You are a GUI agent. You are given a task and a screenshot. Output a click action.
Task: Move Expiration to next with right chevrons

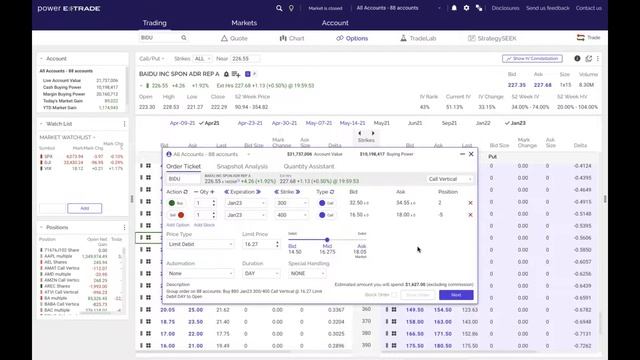pyautogui.click(x=258, y=192)
